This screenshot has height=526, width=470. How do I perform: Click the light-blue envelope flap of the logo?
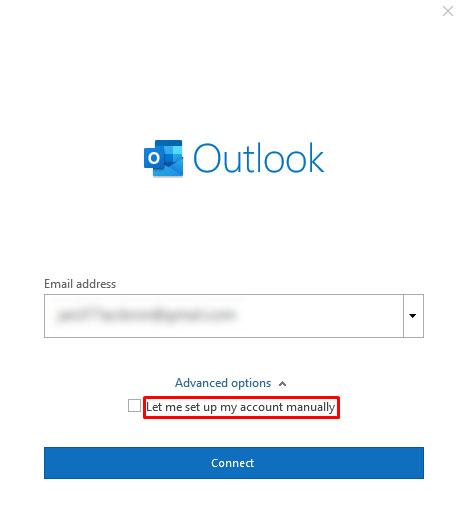pos(169,169)
